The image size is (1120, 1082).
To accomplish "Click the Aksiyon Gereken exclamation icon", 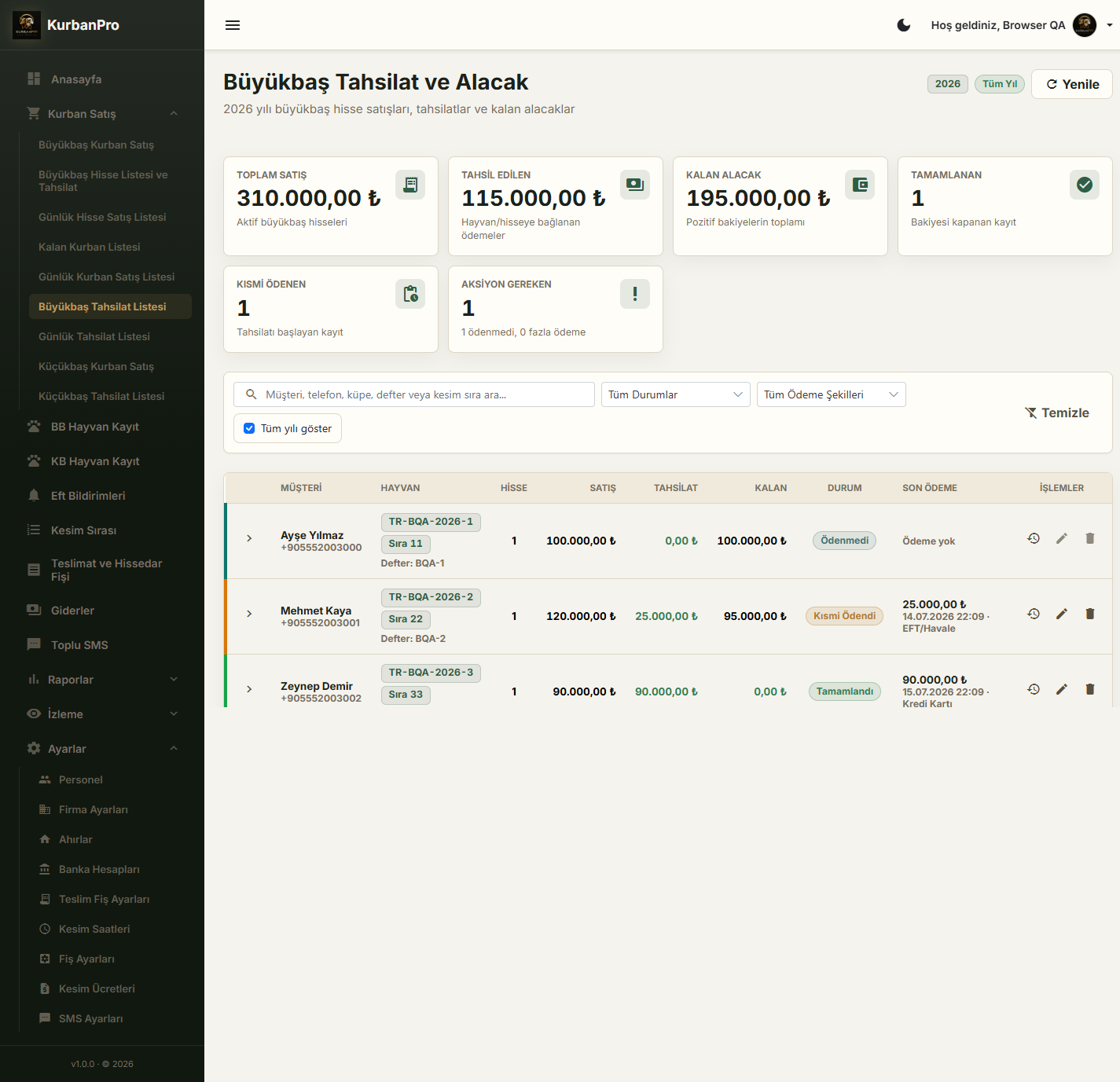I will (635, 294).
